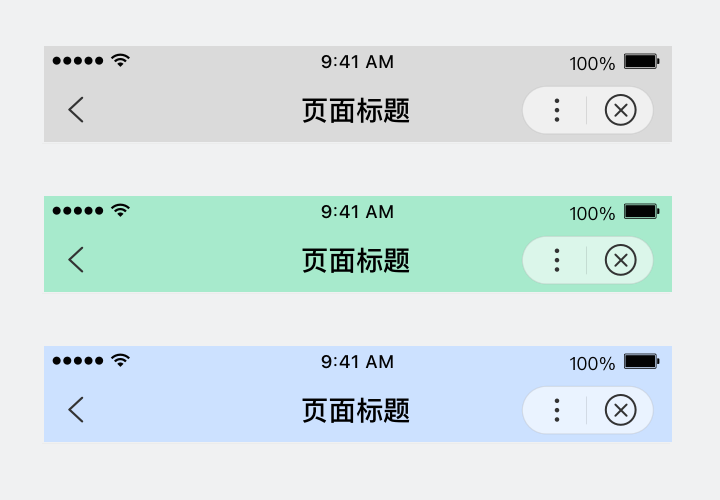Click 9:41 AM time in green bar
Viewport: 720px width, 500px height.
click(x=357, y=212)
